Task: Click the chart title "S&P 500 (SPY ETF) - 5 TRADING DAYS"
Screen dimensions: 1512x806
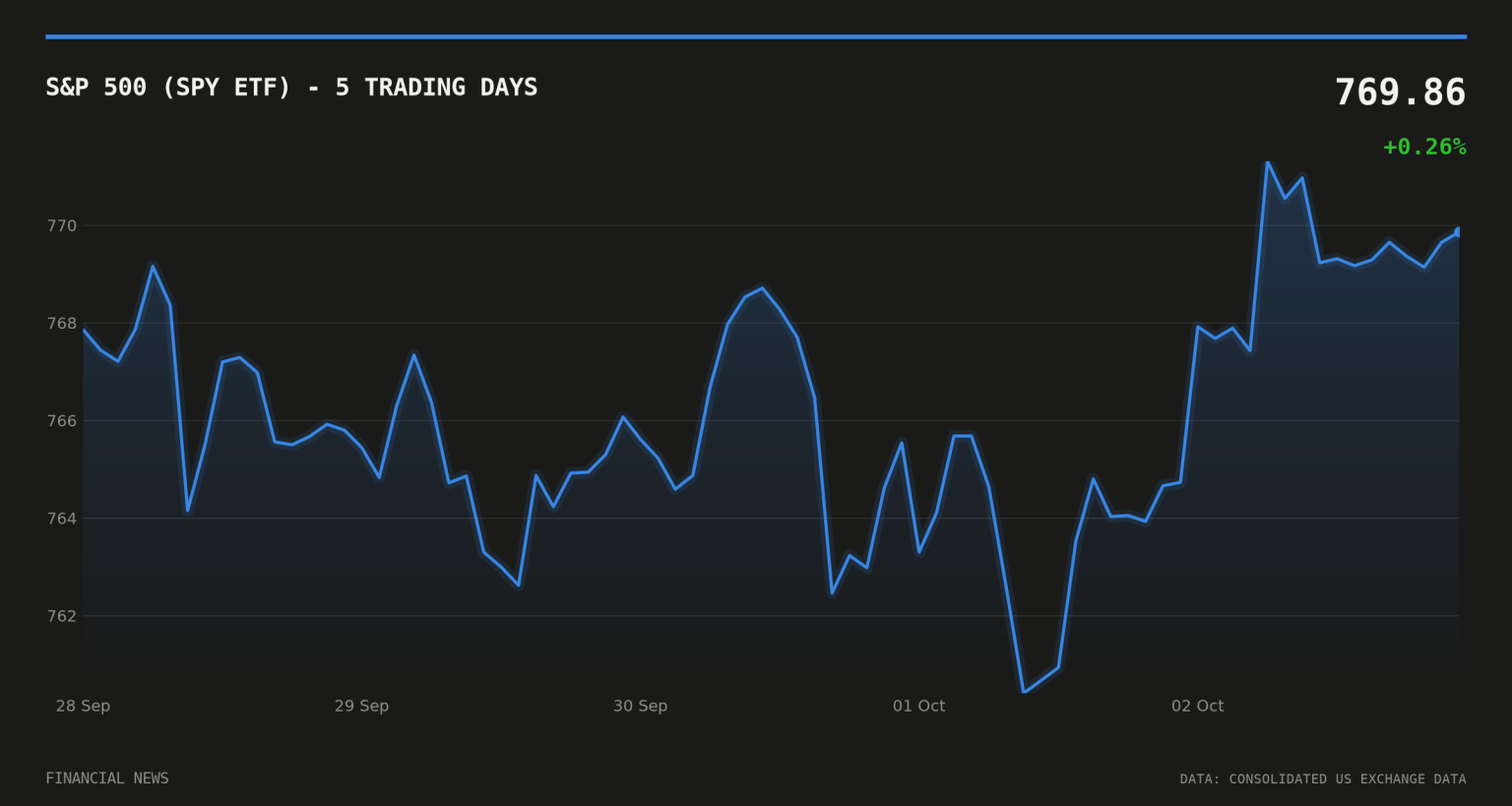Action: tap(291, 88)
